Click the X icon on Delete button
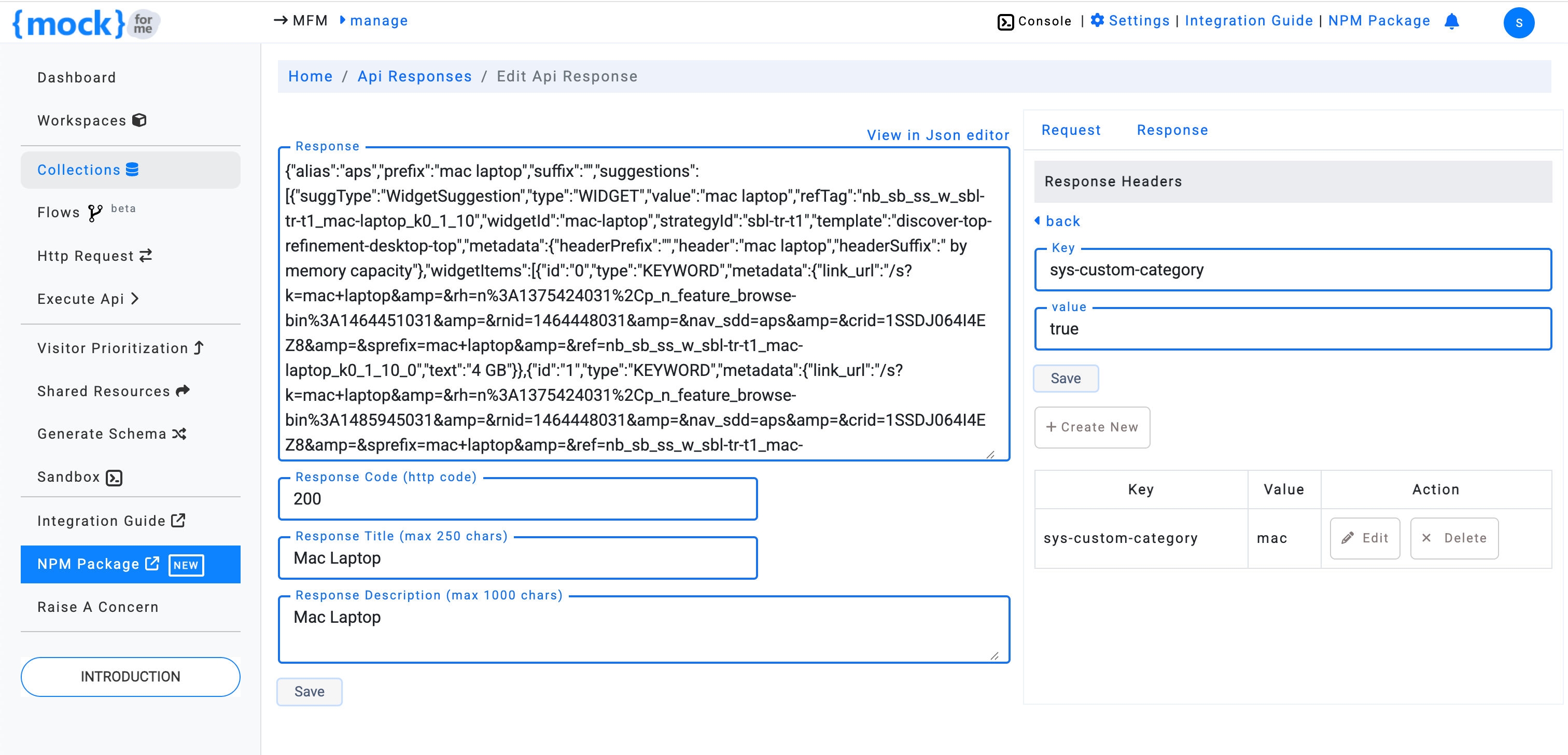The image size is (1568, 755). click(1426, 538)
